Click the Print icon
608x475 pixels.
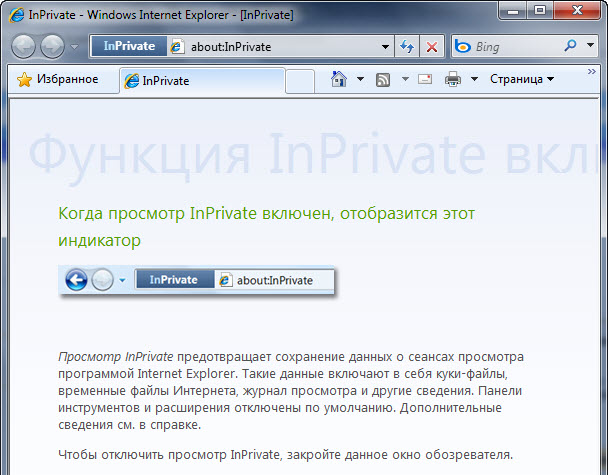pyautogui.click(x=453, y=79)
